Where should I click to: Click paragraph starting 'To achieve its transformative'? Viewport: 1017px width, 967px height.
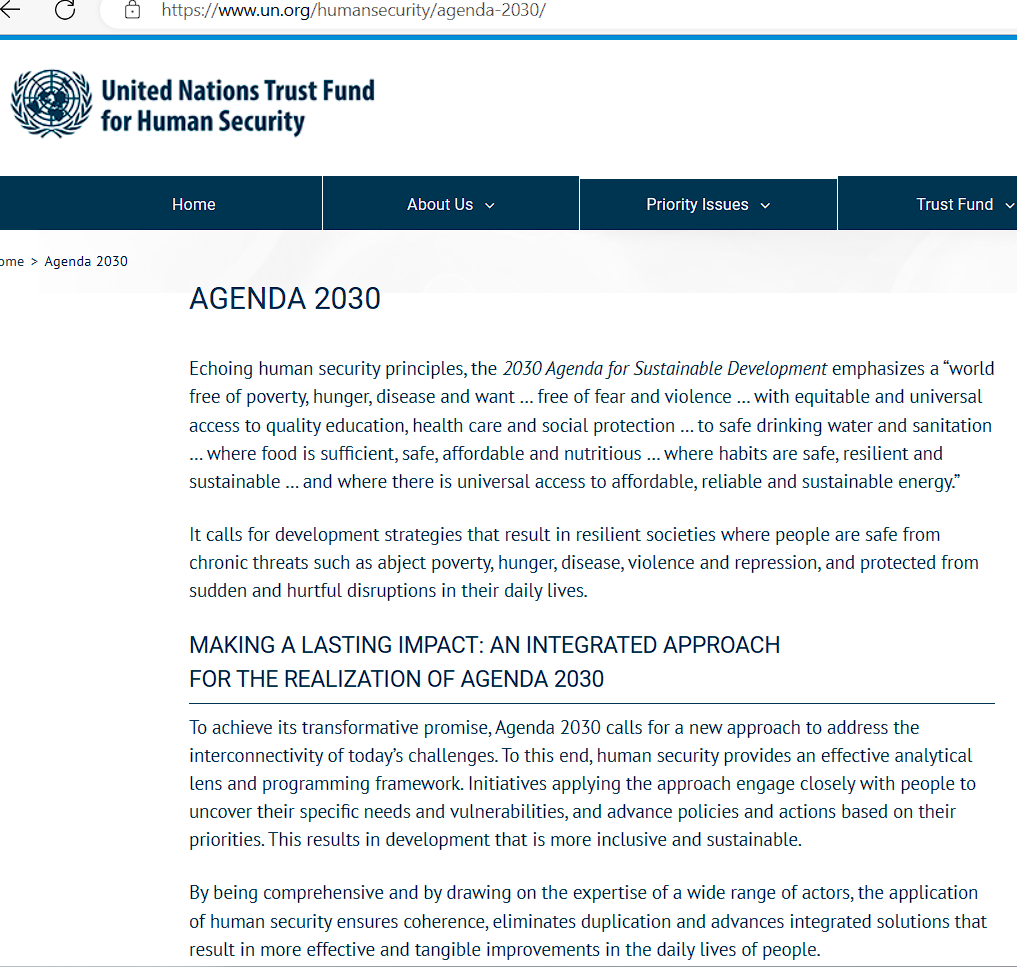pyautogui.click(x=582, y=783)
